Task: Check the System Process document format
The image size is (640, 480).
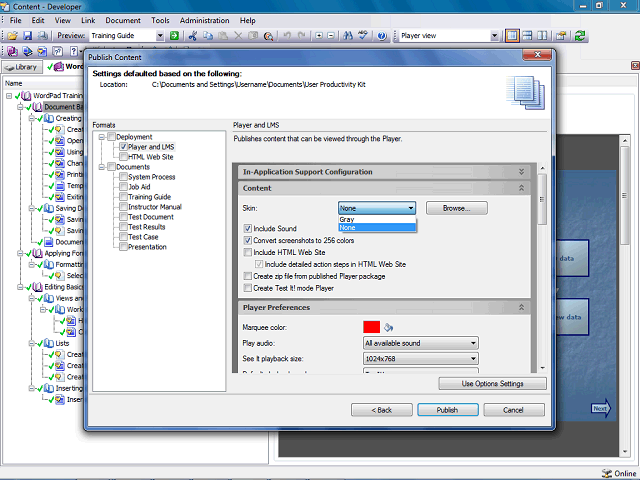Action: [x=124, y=177]
